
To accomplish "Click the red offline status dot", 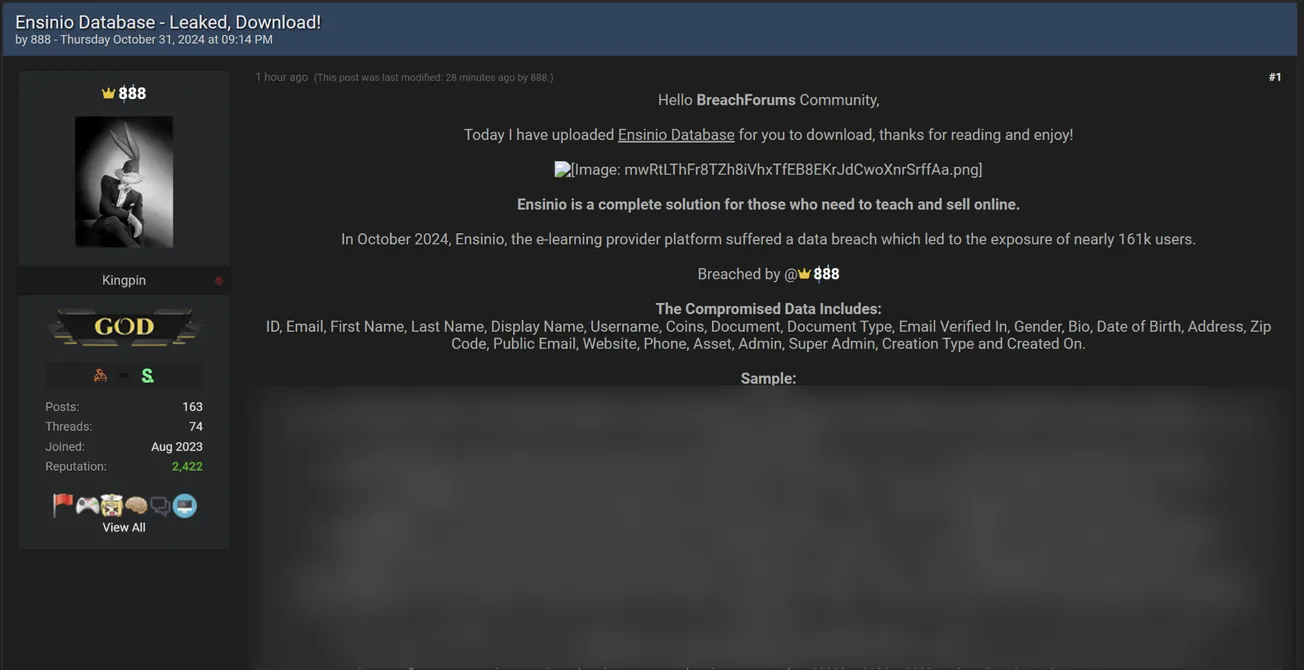I will [219, 281].
